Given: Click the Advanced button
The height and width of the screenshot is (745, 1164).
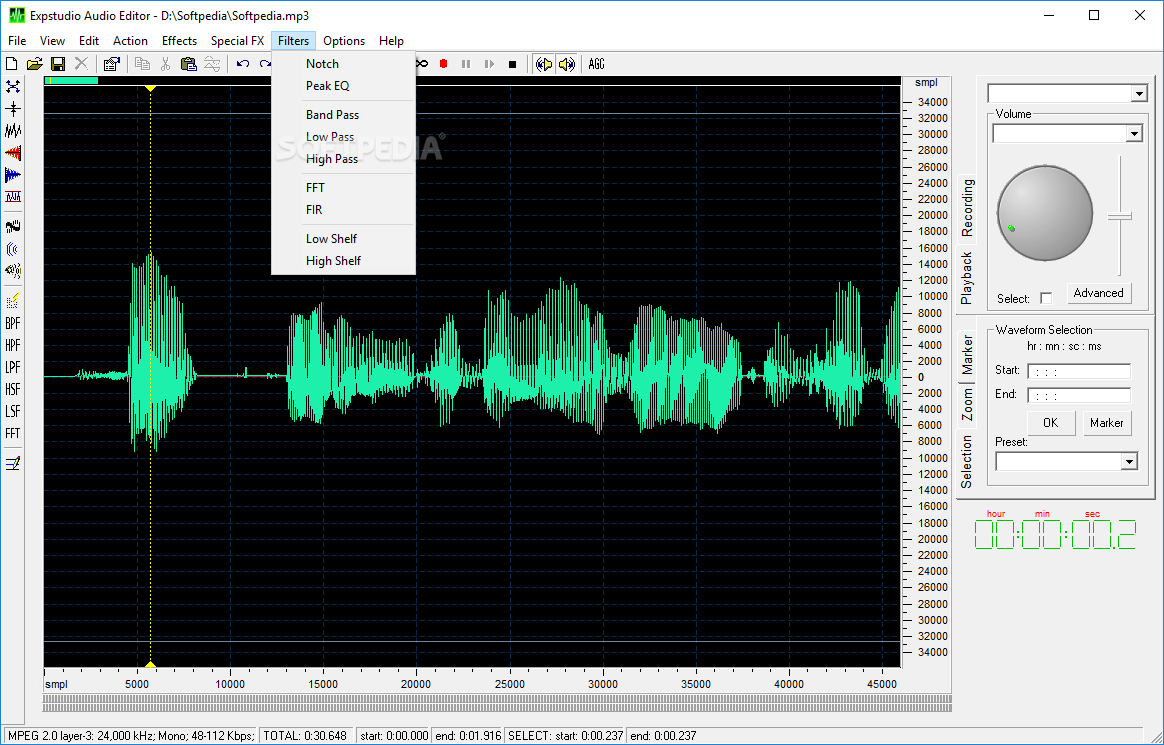Looking at the screenshot, I should pos(1099,293).
